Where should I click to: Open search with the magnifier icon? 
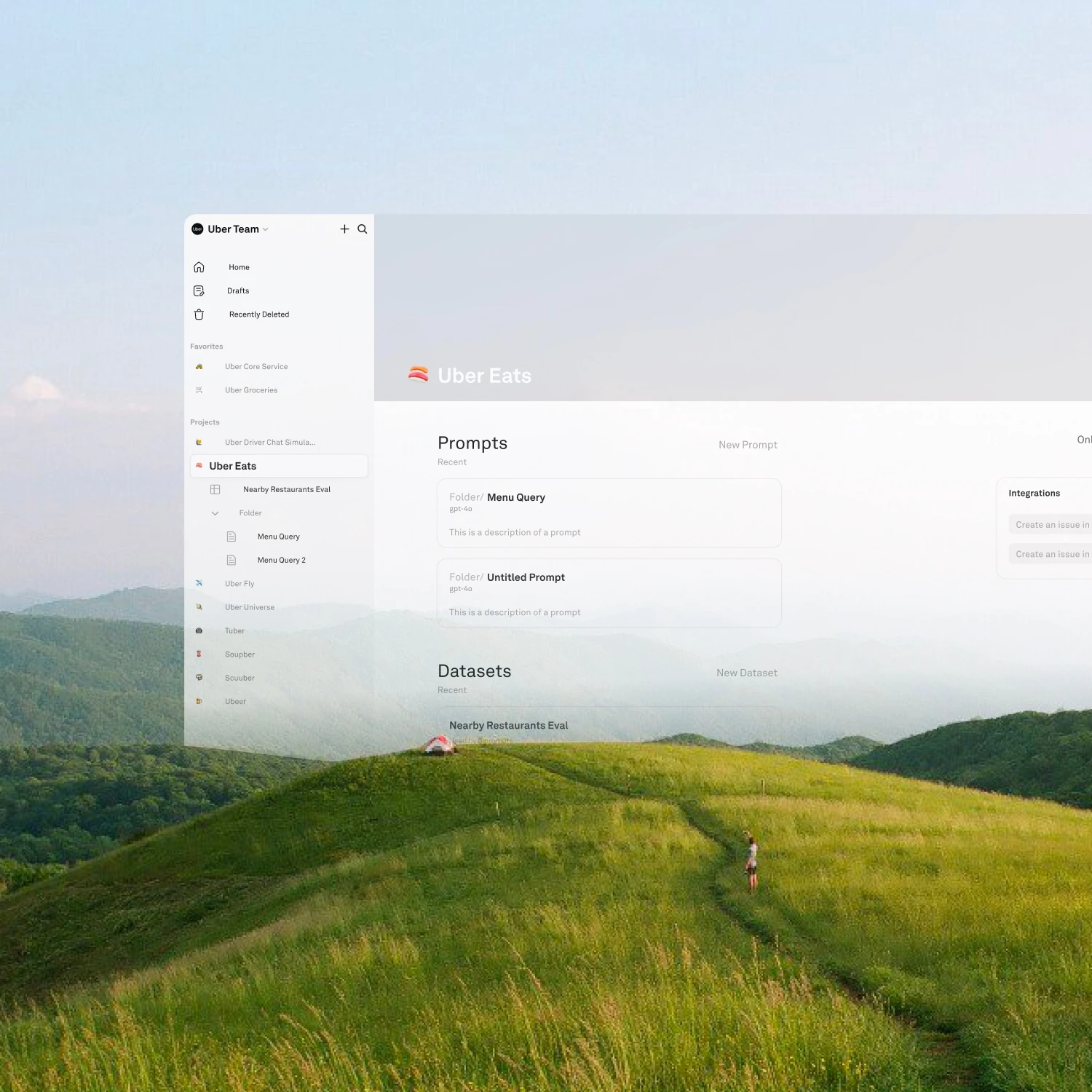[x=363, y=229]
